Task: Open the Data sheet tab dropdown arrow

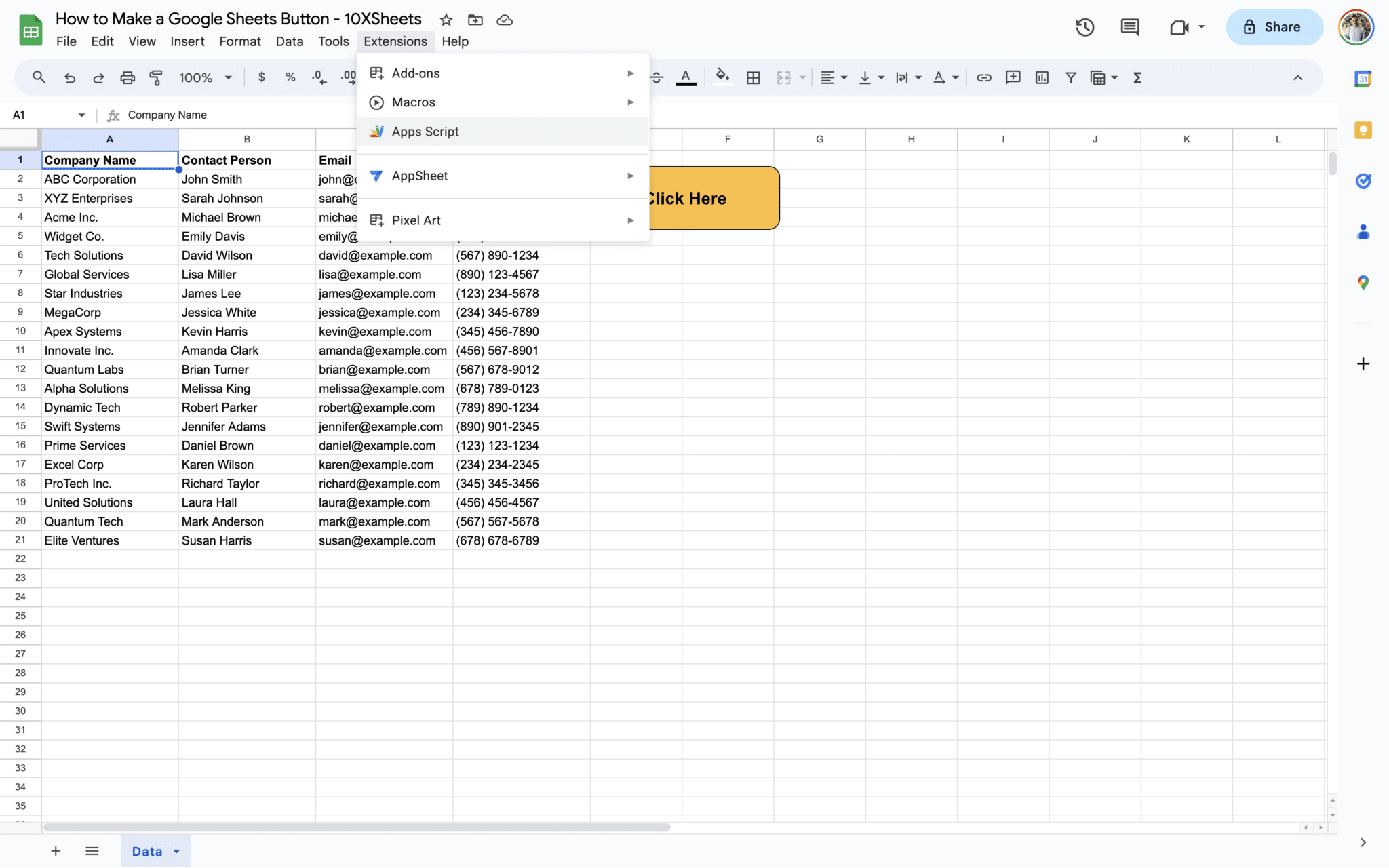Action: coord(176,852)
